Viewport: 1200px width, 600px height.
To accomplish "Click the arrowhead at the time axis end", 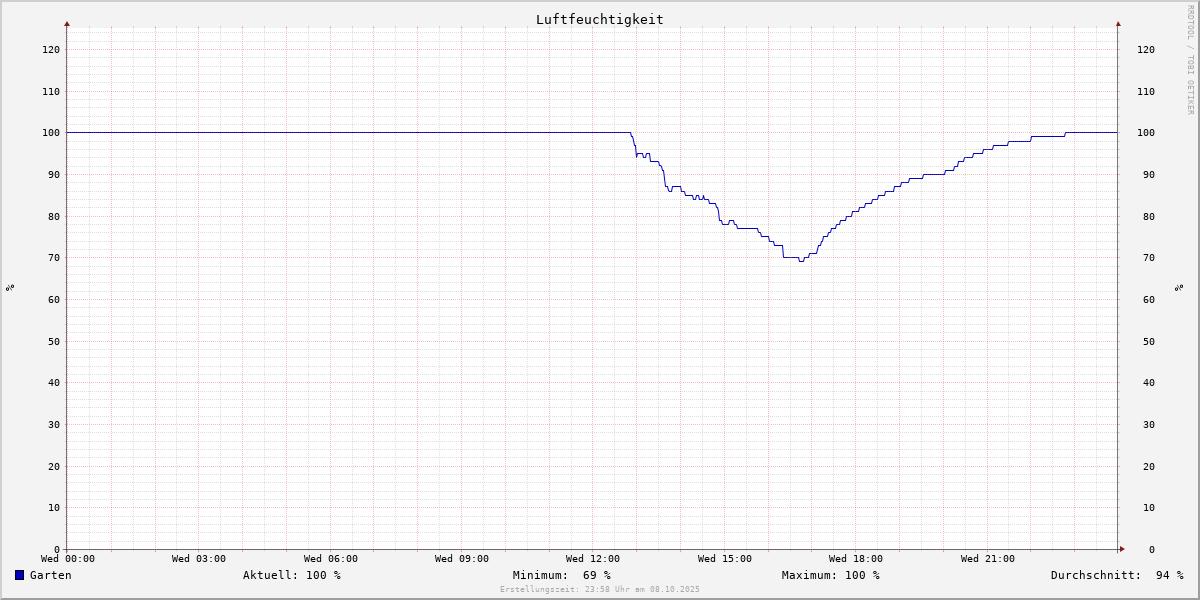I will [1122, 549].
